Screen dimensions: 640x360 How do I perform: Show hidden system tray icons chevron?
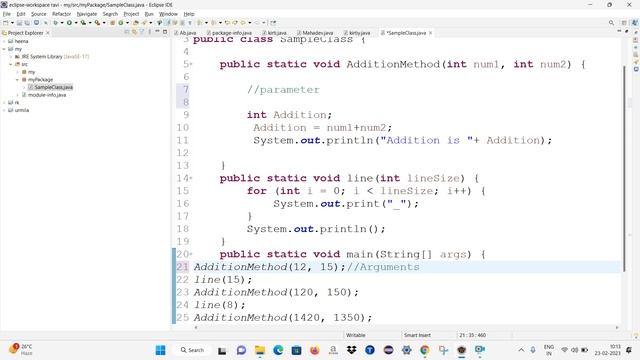pyautogui.click(x=521, y=350)
